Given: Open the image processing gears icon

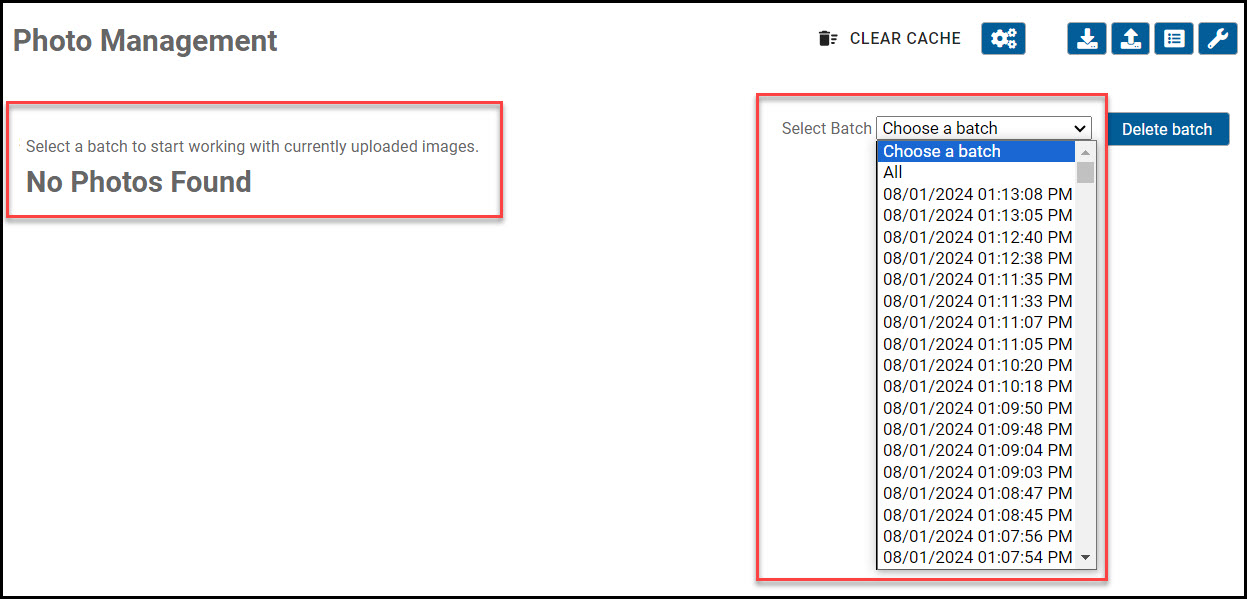Looking at the screenshot, I should pyautogui.click(x=1002, y=38).
